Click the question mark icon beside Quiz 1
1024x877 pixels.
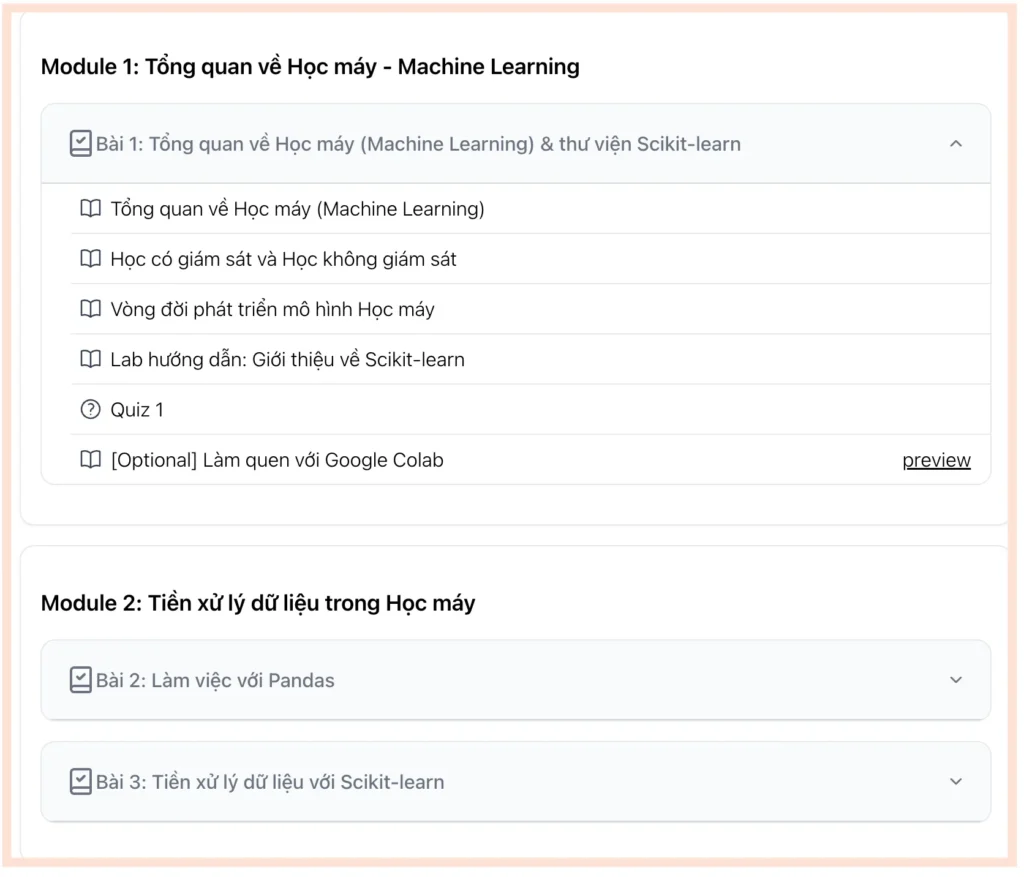(90, 410)
